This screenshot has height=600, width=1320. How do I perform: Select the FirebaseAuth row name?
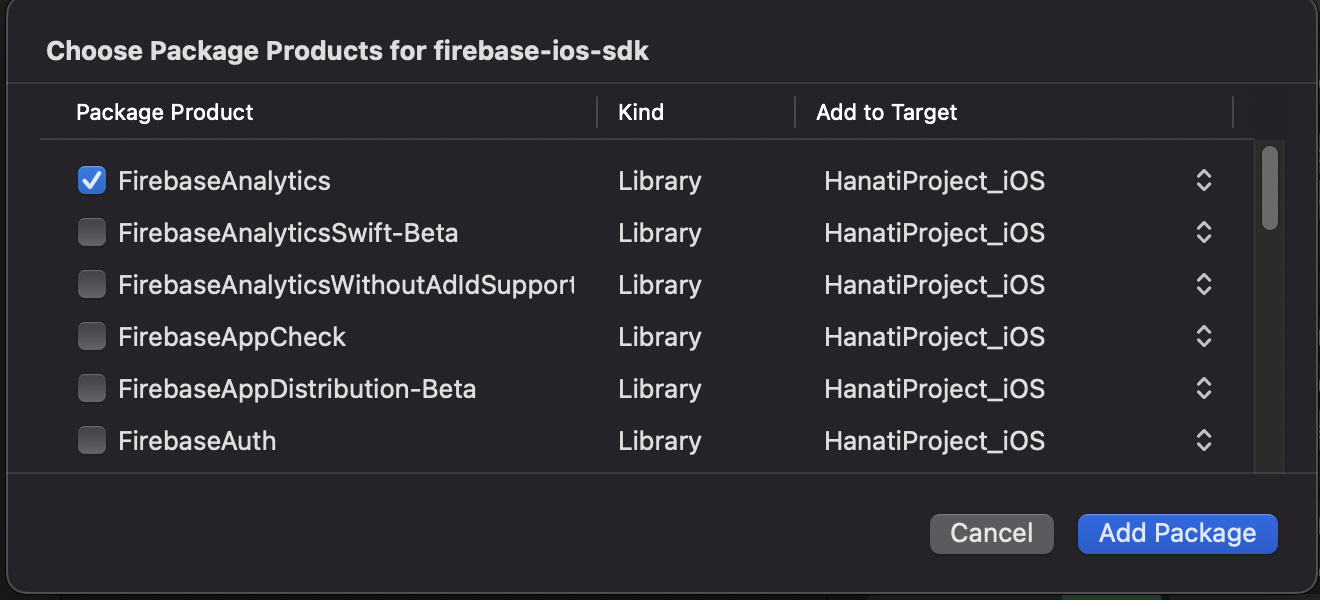click(197, 441)
